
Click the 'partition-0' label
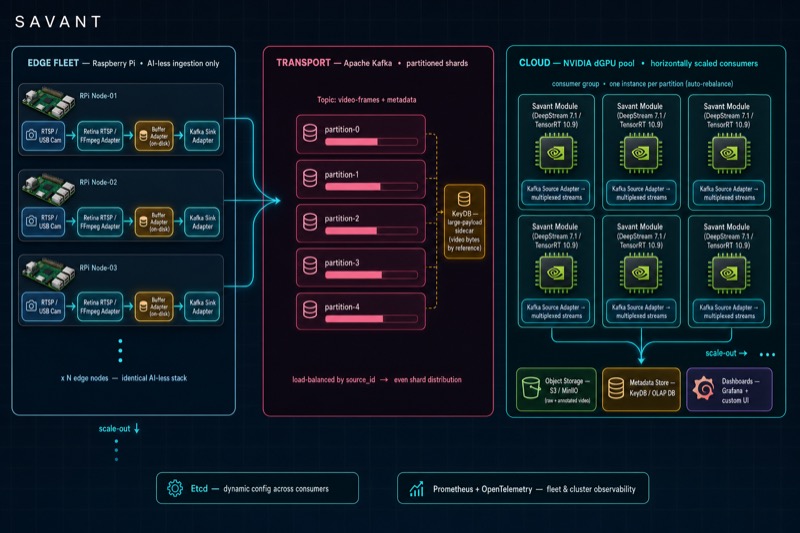coord(342,129)
